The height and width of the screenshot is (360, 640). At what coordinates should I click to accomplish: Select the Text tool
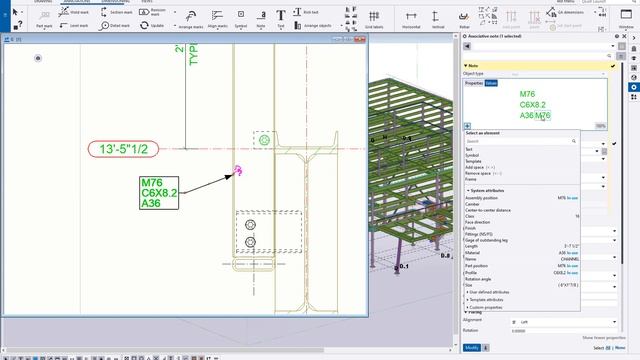tap(281, 19)
